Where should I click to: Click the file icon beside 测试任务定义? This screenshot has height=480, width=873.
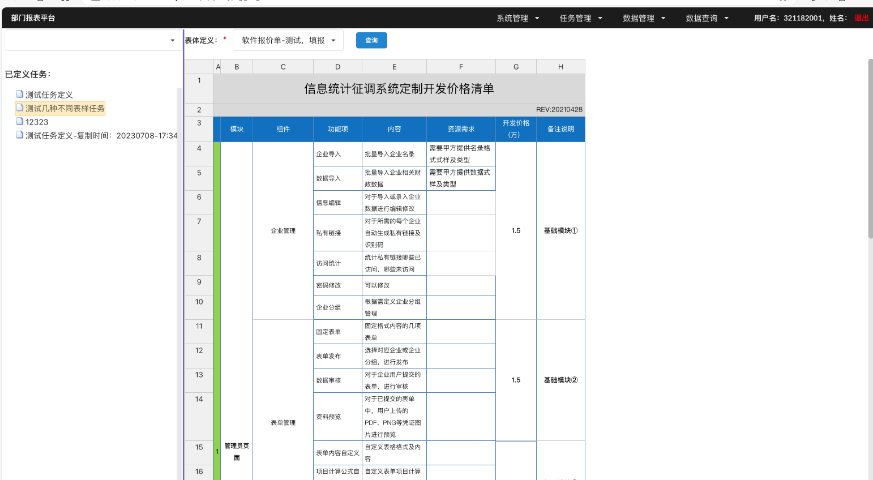tap(19, 94)
